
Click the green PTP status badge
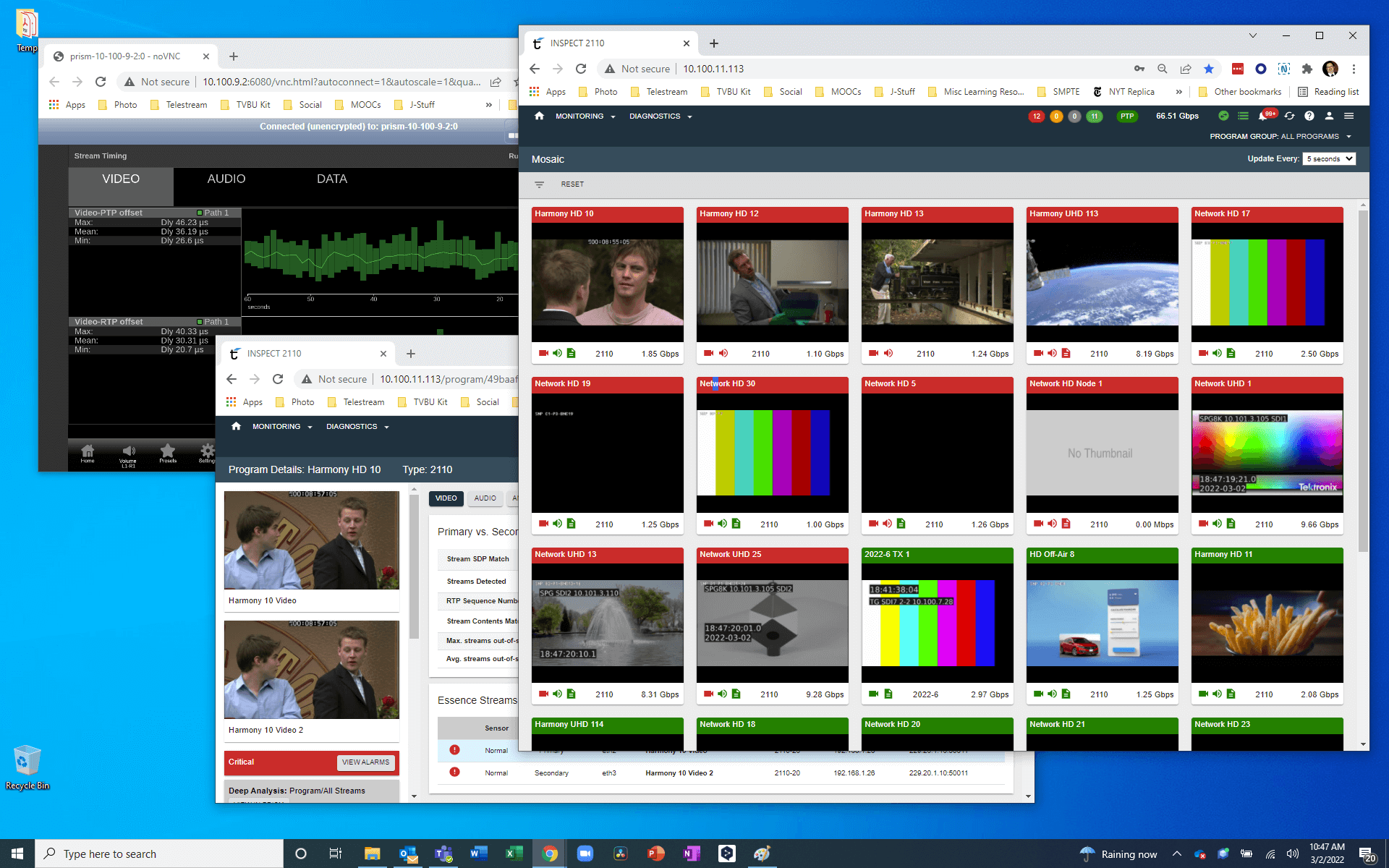[x=1127, y=116]
